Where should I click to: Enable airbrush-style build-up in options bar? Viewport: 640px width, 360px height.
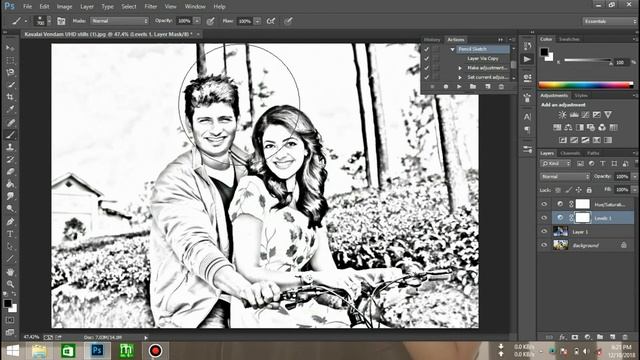pyautogui.click(x=271, y=21)
